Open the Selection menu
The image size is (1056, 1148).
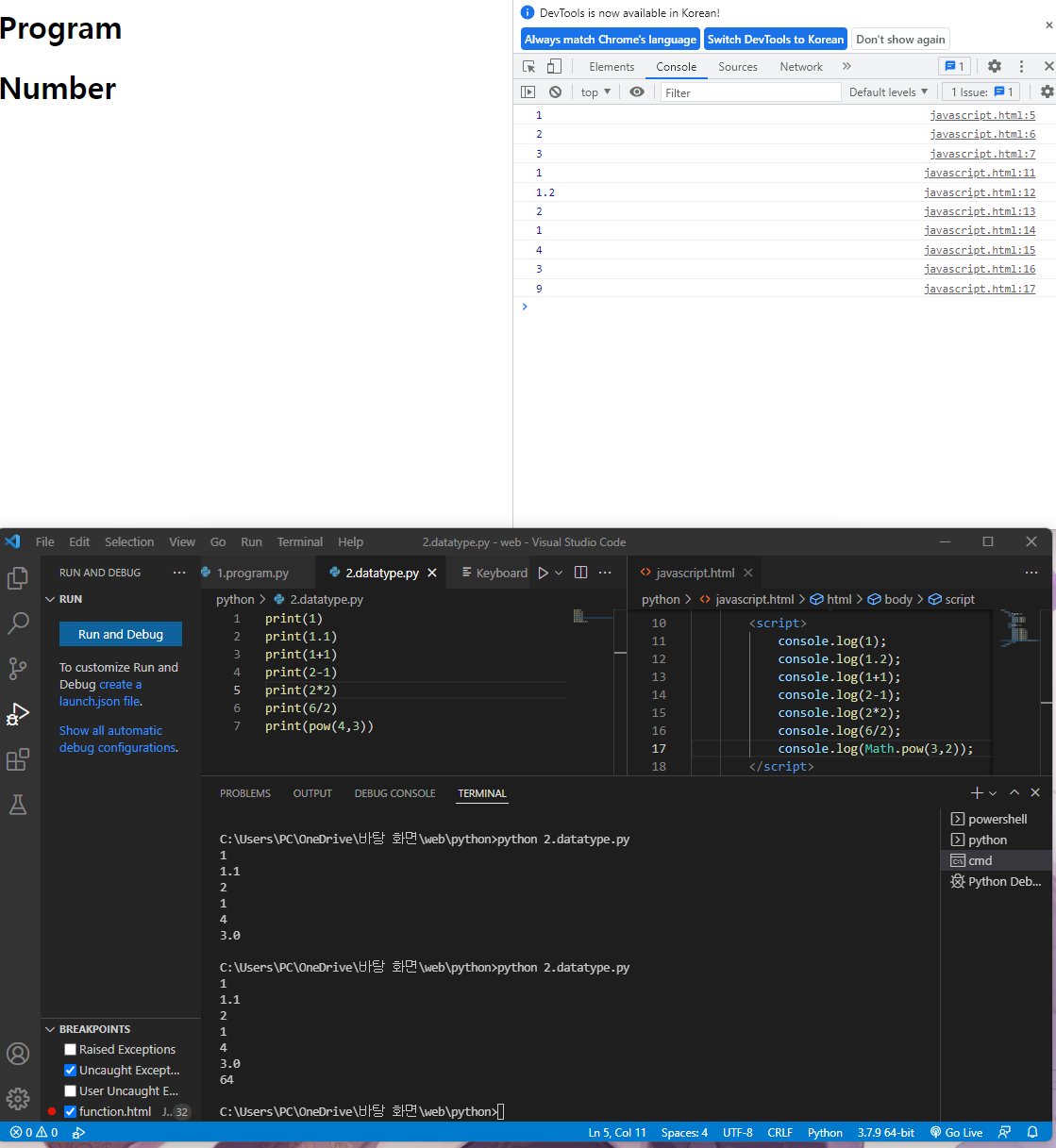(129, 541)
